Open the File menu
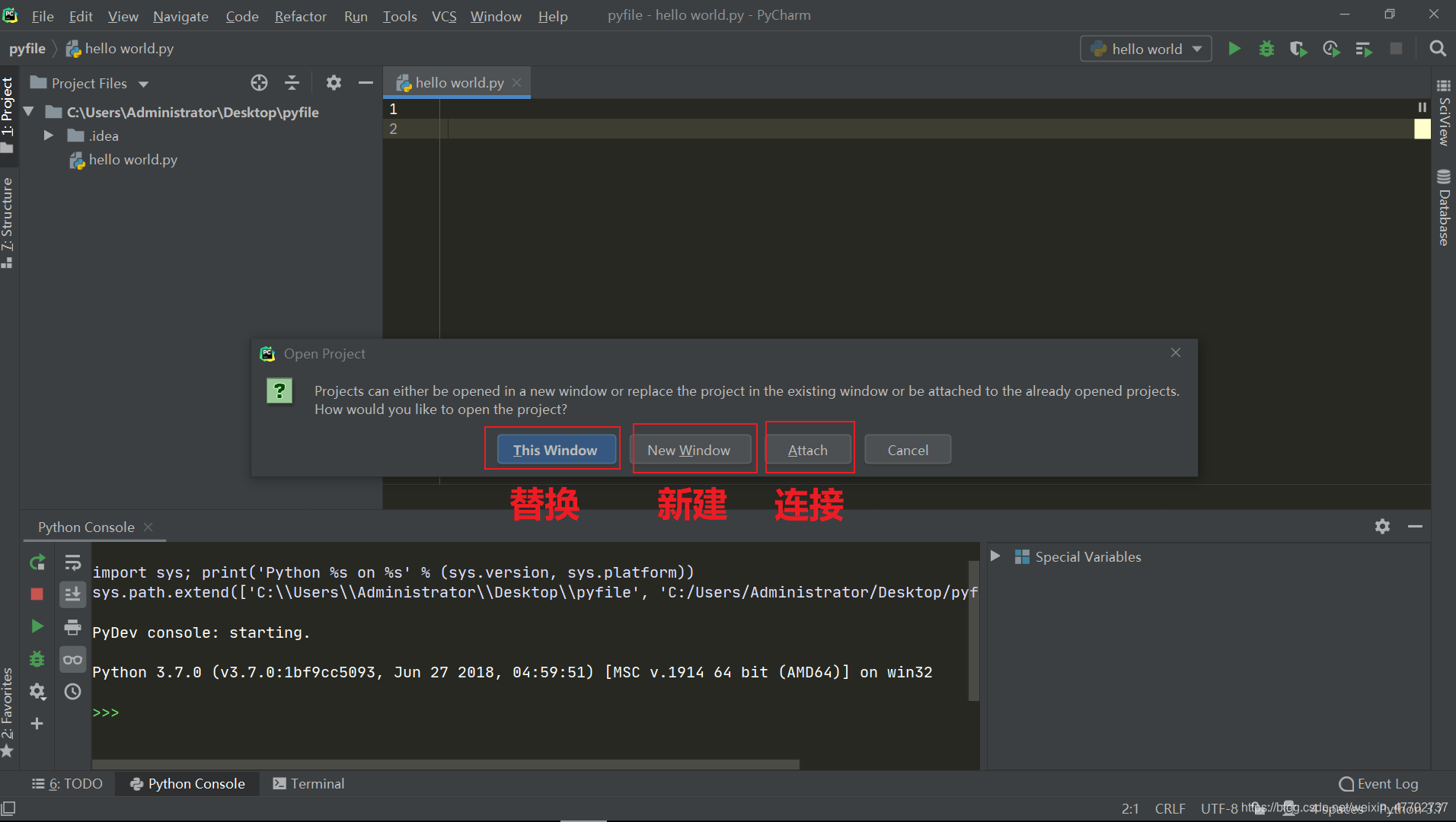 click(x=43, y=16)
